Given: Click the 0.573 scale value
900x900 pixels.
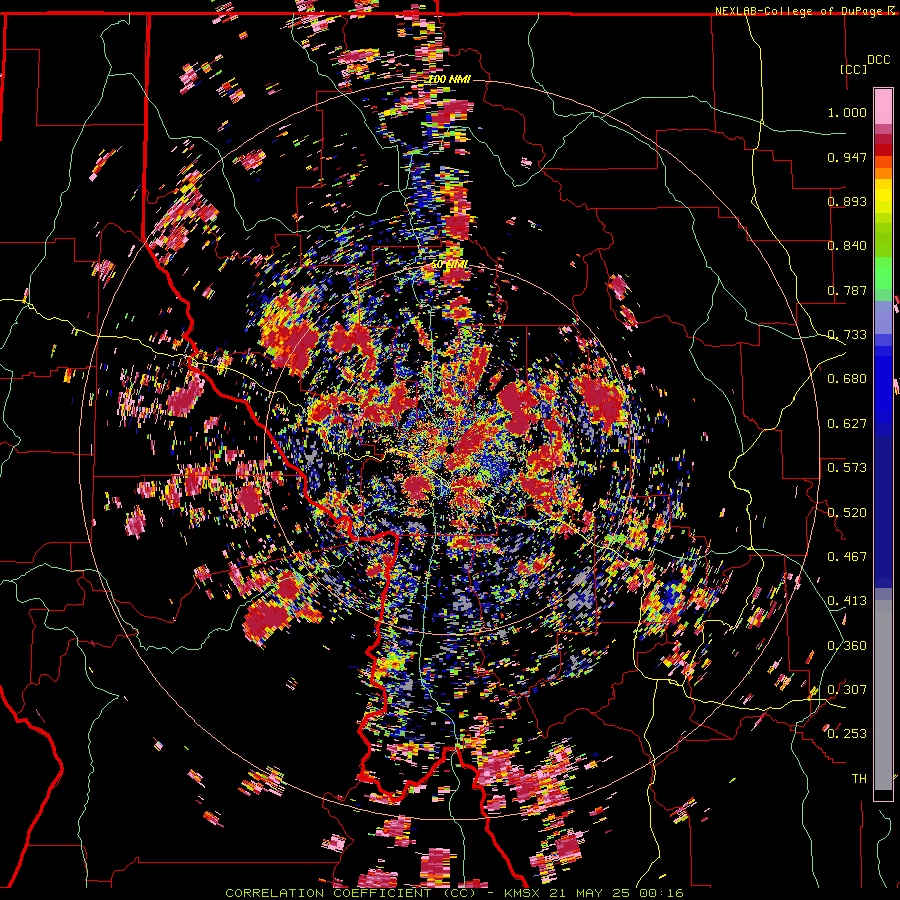Looking at the screenshot, I should click(x=847, y=468).
